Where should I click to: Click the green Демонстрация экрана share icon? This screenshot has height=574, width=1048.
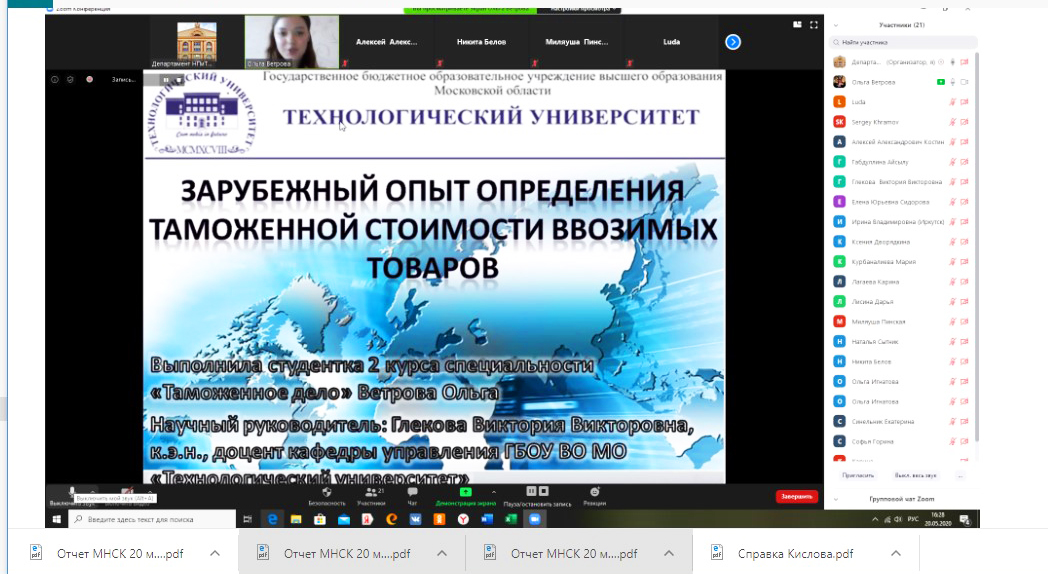[465, 492]
